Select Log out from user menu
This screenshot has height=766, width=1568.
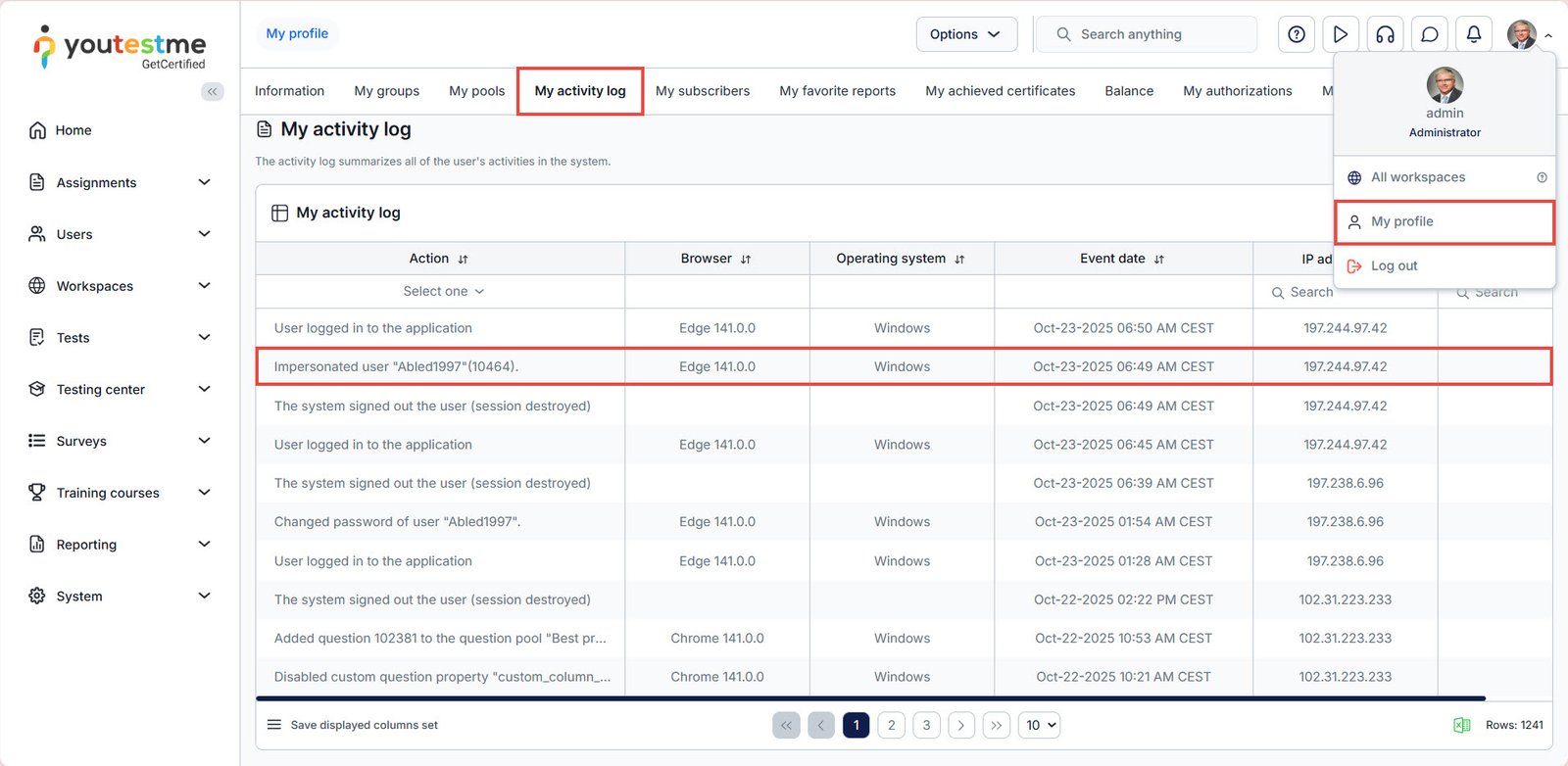[1394, 265]
